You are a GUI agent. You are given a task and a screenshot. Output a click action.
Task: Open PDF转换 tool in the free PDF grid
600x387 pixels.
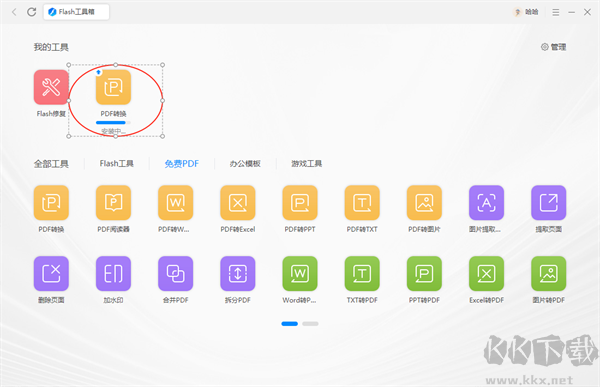click(x=51, y=203)
